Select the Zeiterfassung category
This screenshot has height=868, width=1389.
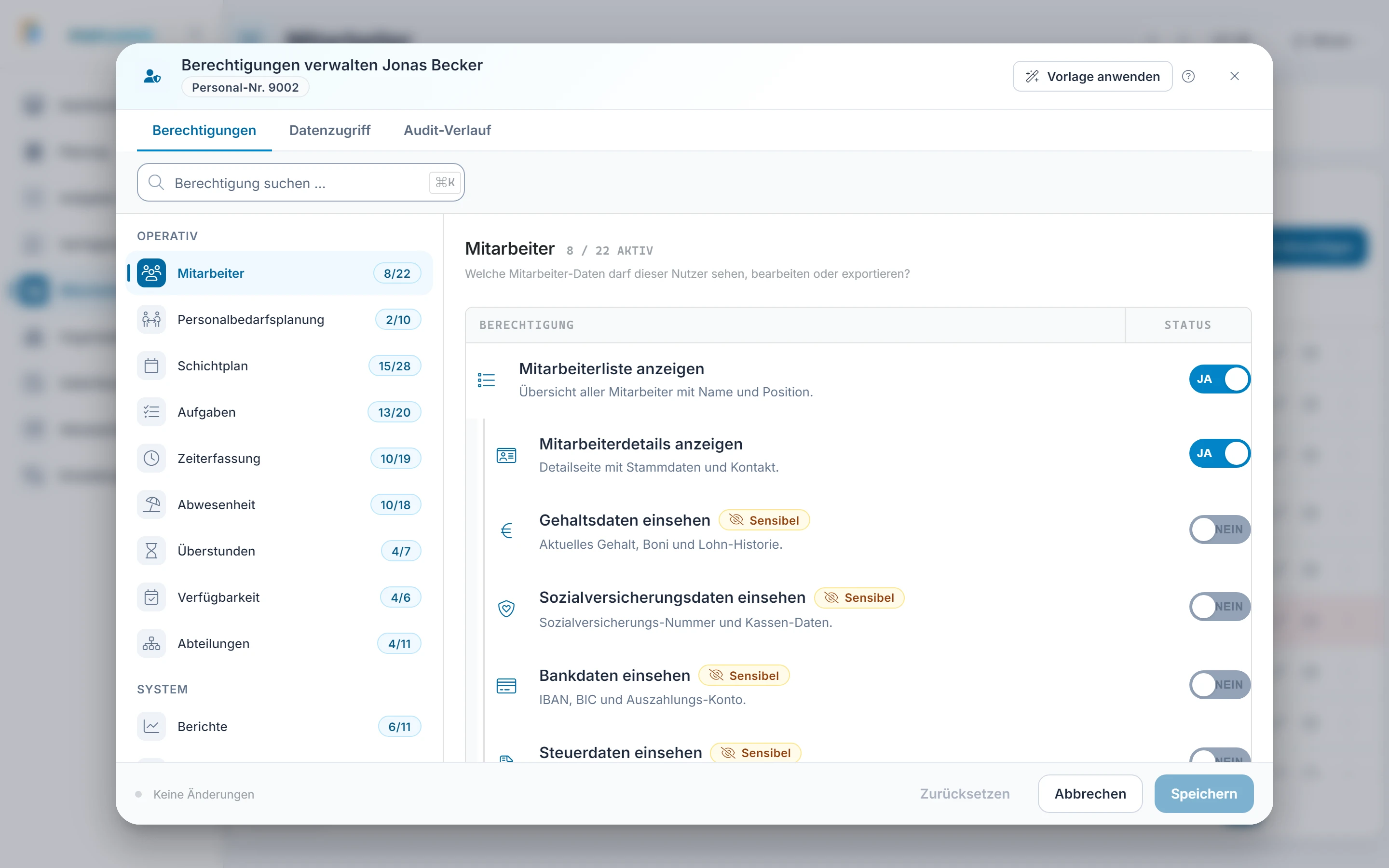pos(279,458)
